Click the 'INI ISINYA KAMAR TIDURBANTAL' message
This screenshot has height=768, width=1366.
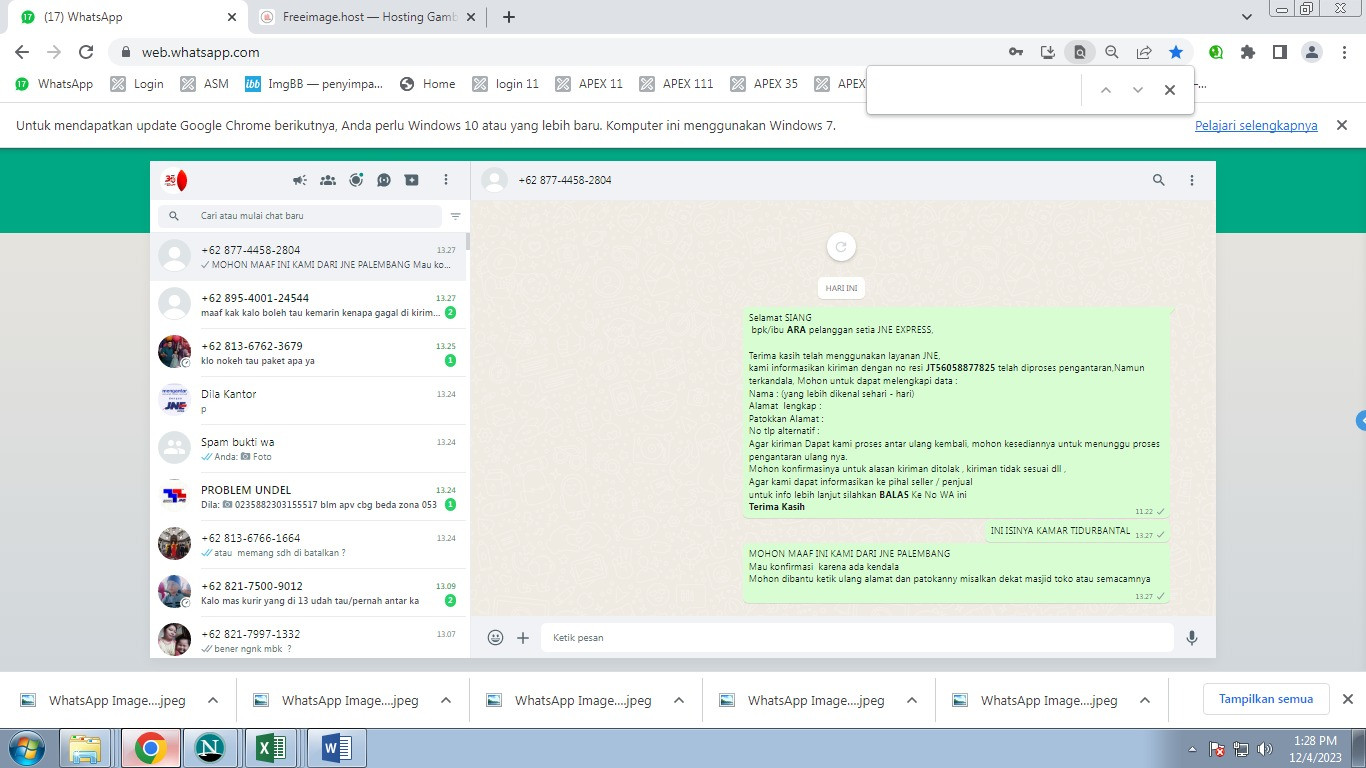click(x=1060, y=531)
